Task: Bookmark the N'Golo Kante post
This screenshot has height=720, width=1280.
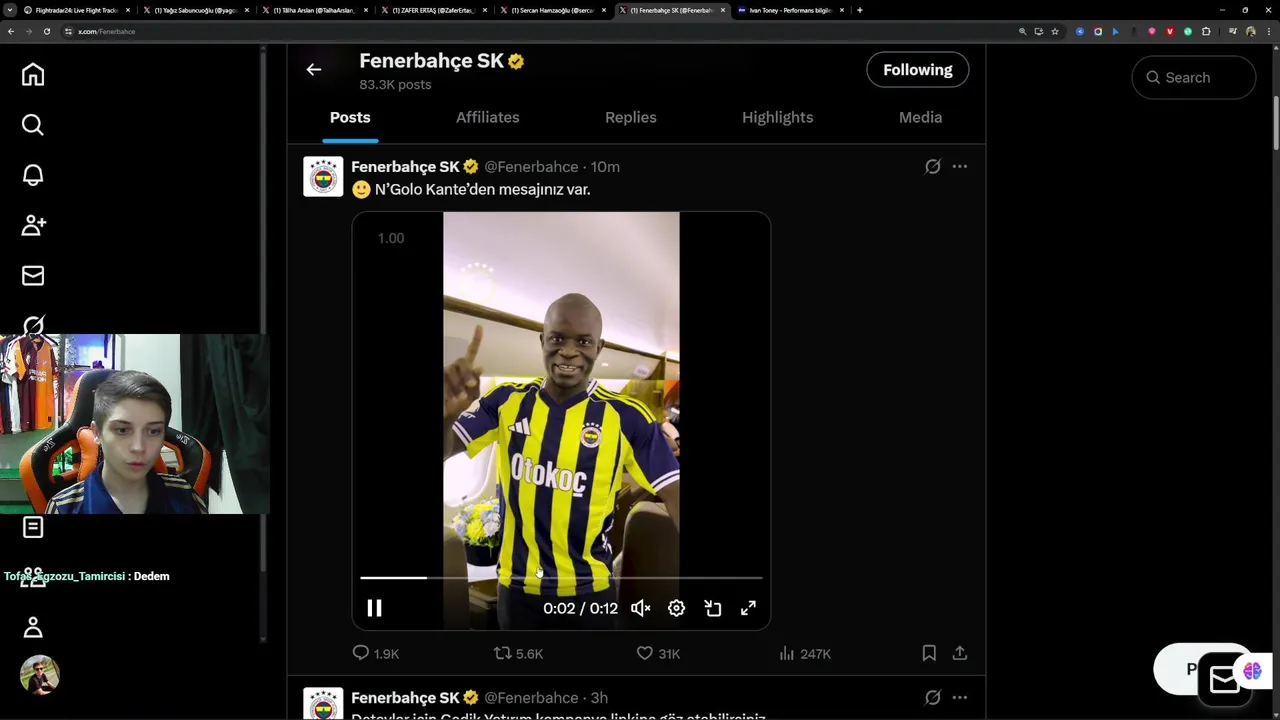Action: [x=929, y=653]
